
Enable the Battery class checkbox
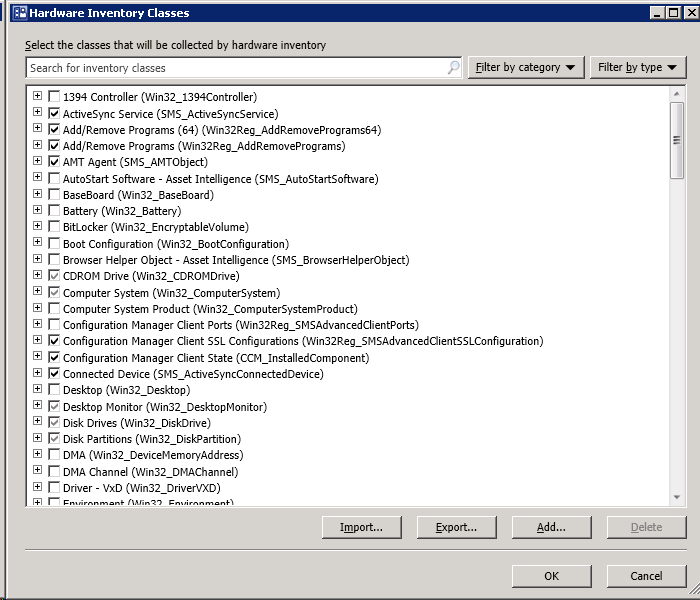54,211
